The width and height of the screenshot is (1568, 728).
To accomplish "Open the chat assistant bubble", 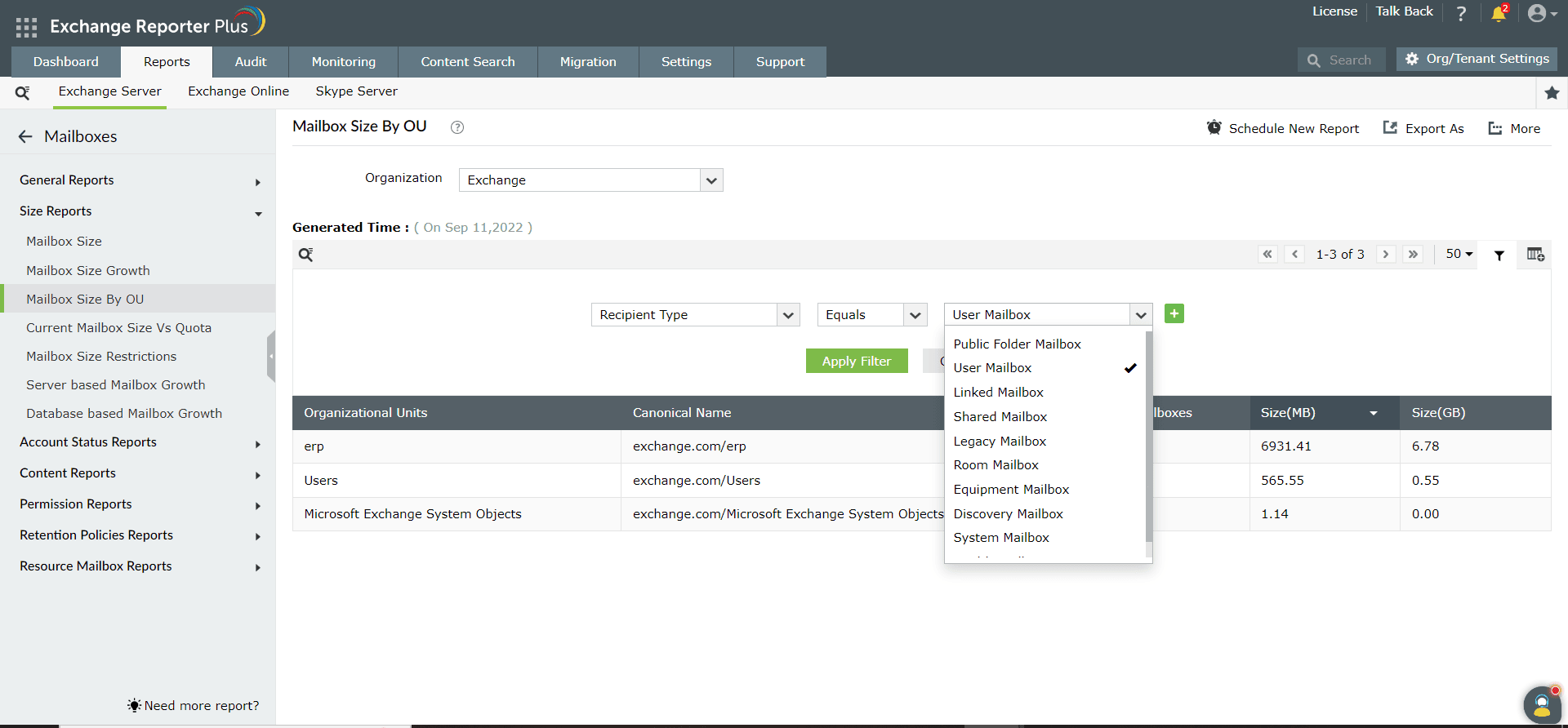I will [x=1542, y=704].
